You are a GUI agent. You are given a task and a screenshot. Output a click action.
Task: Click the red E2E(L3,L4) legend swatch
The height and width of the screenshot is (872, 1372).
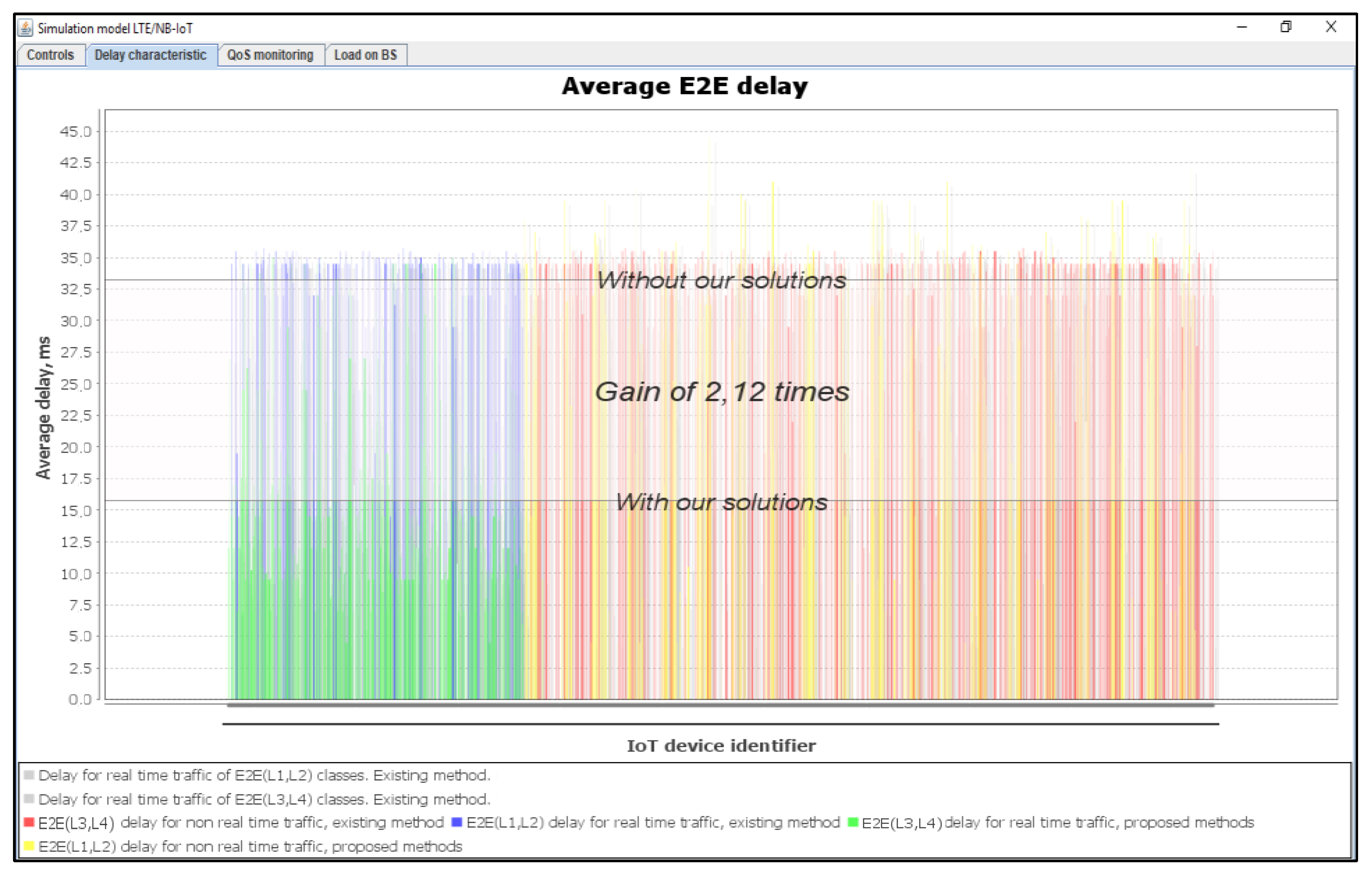pos(29,822)
